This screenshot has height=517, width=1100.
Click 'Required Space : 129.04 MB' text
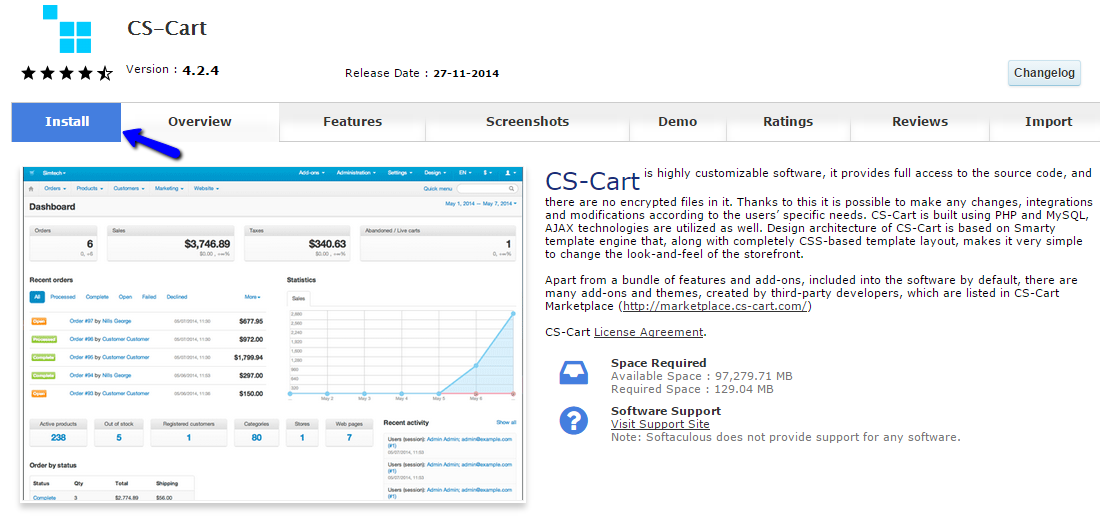(x=692, y=389)
